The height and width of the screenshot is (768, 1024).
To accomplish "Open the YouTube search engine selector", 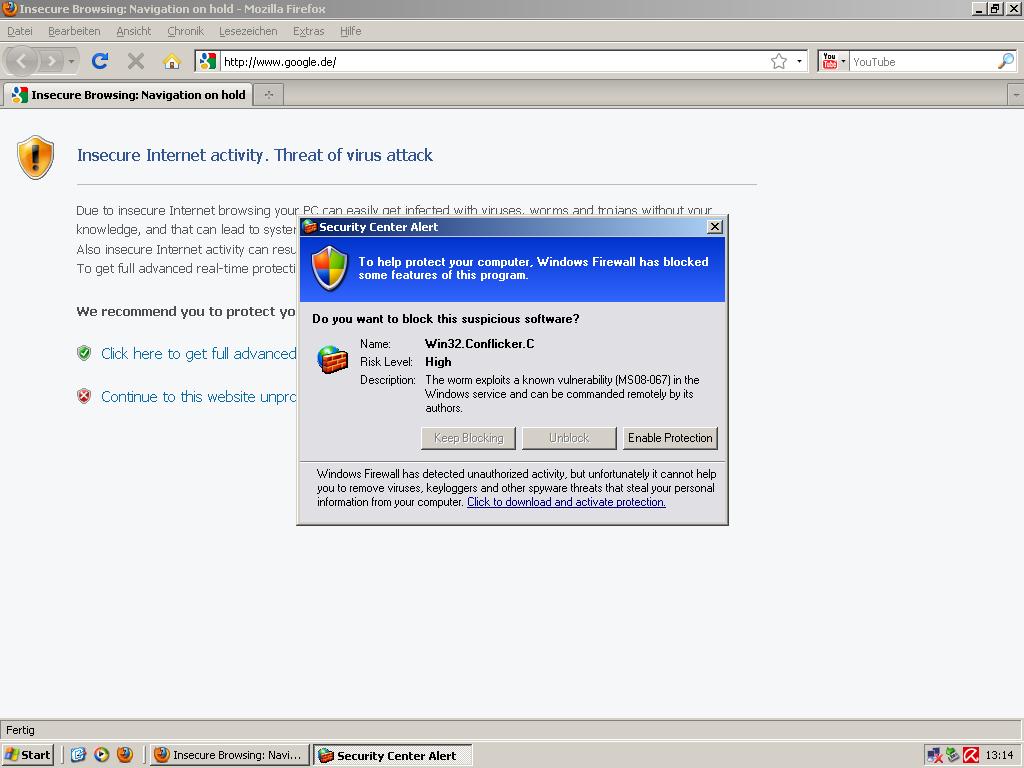I will pyautogui.click(x=833, y=61).
